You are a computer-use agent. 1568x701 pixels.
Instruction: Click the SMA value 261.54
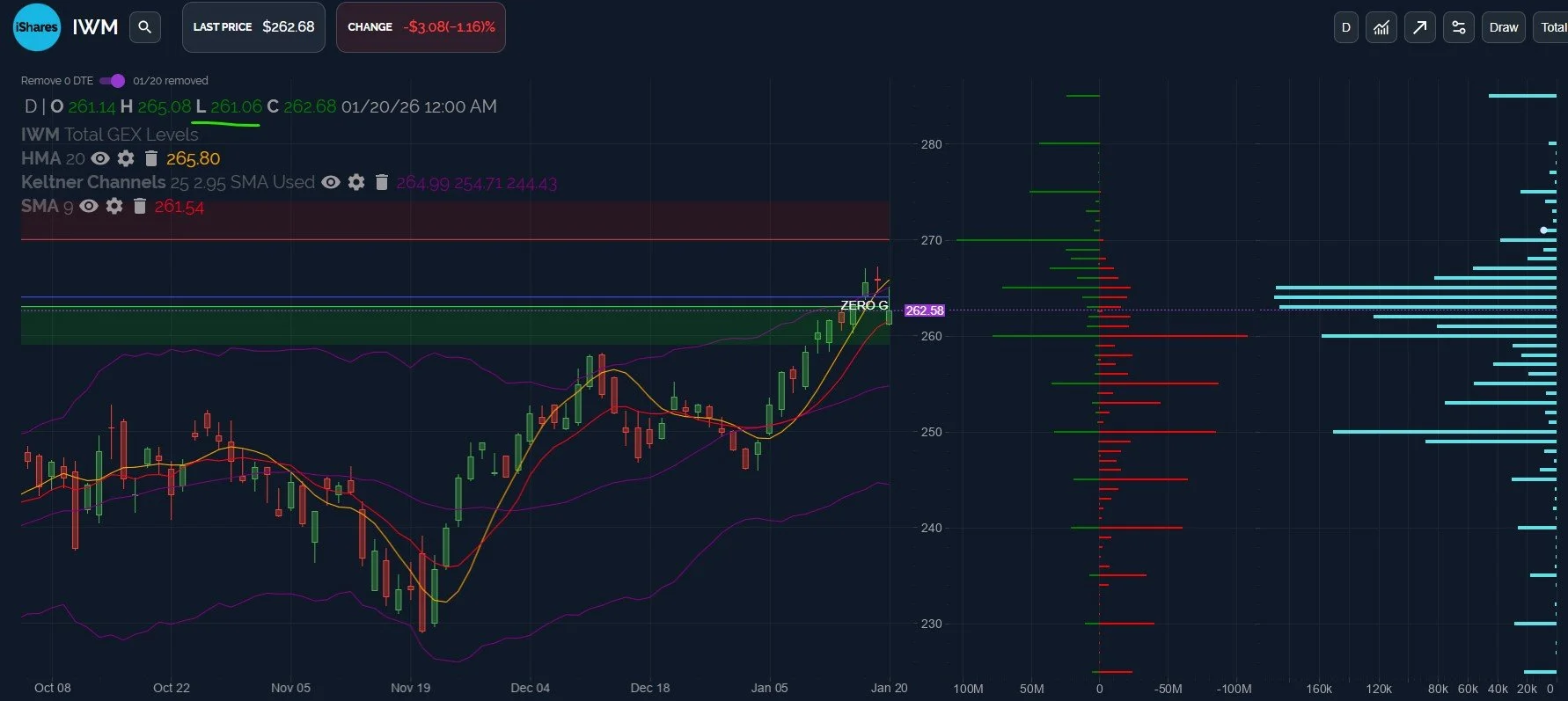(180, 207)
